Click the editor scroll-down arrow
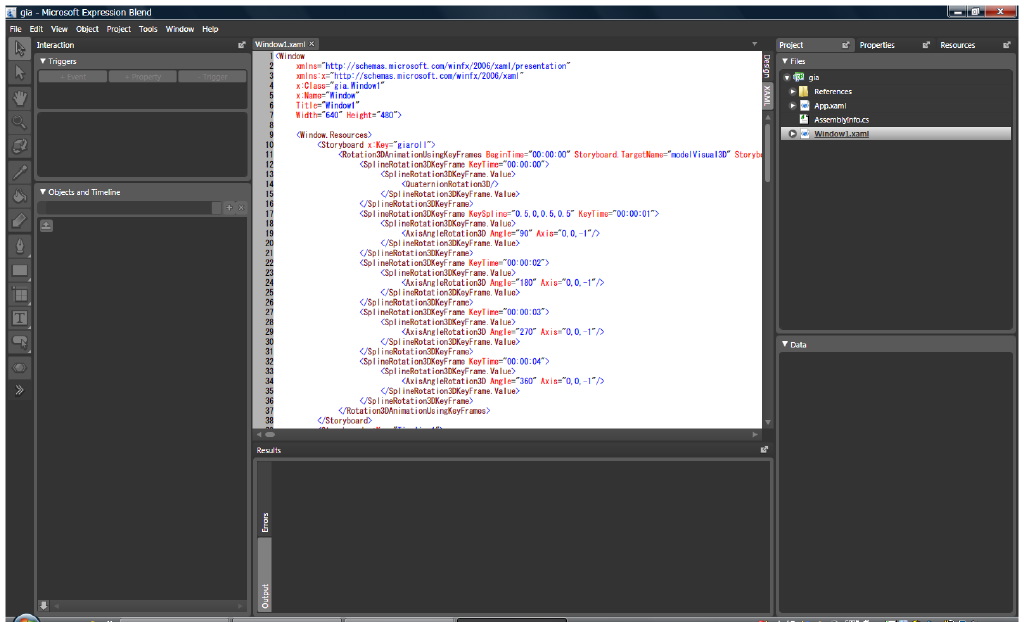 (x=767, y=423)
